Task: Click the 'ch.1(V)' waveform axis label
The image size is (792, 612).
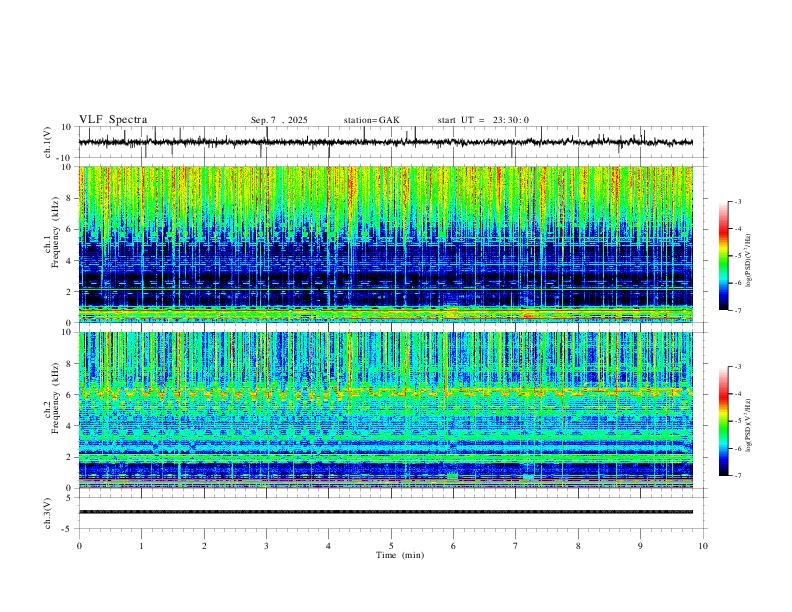Action: [x=48, y=142]
